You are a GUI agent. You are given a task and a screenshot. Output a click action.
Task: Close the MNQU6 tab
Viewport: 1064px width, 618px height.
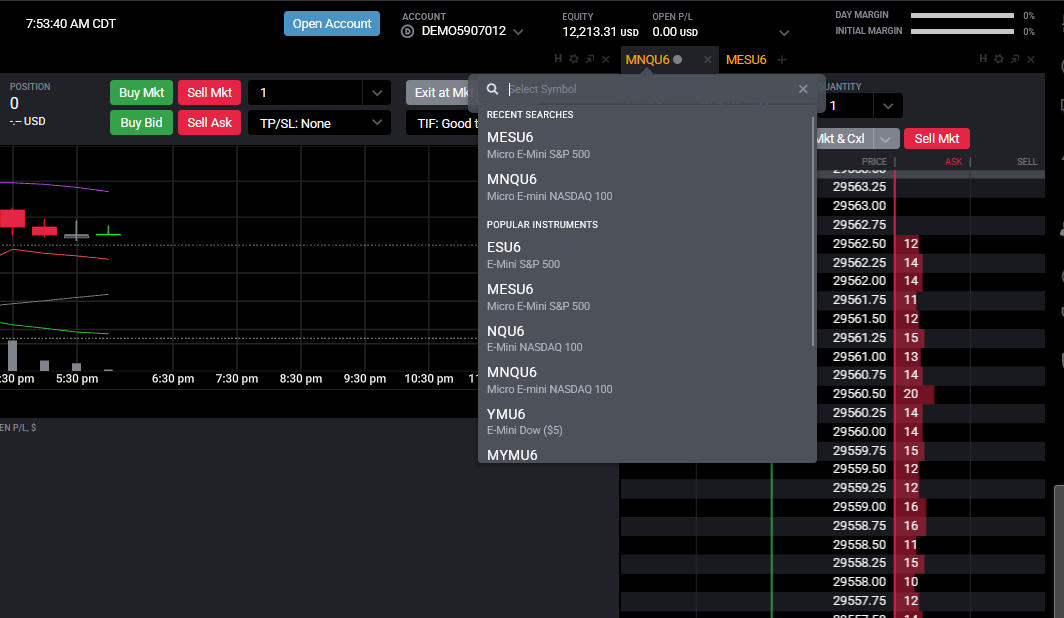pyautogui.click(x=708, y=60)
